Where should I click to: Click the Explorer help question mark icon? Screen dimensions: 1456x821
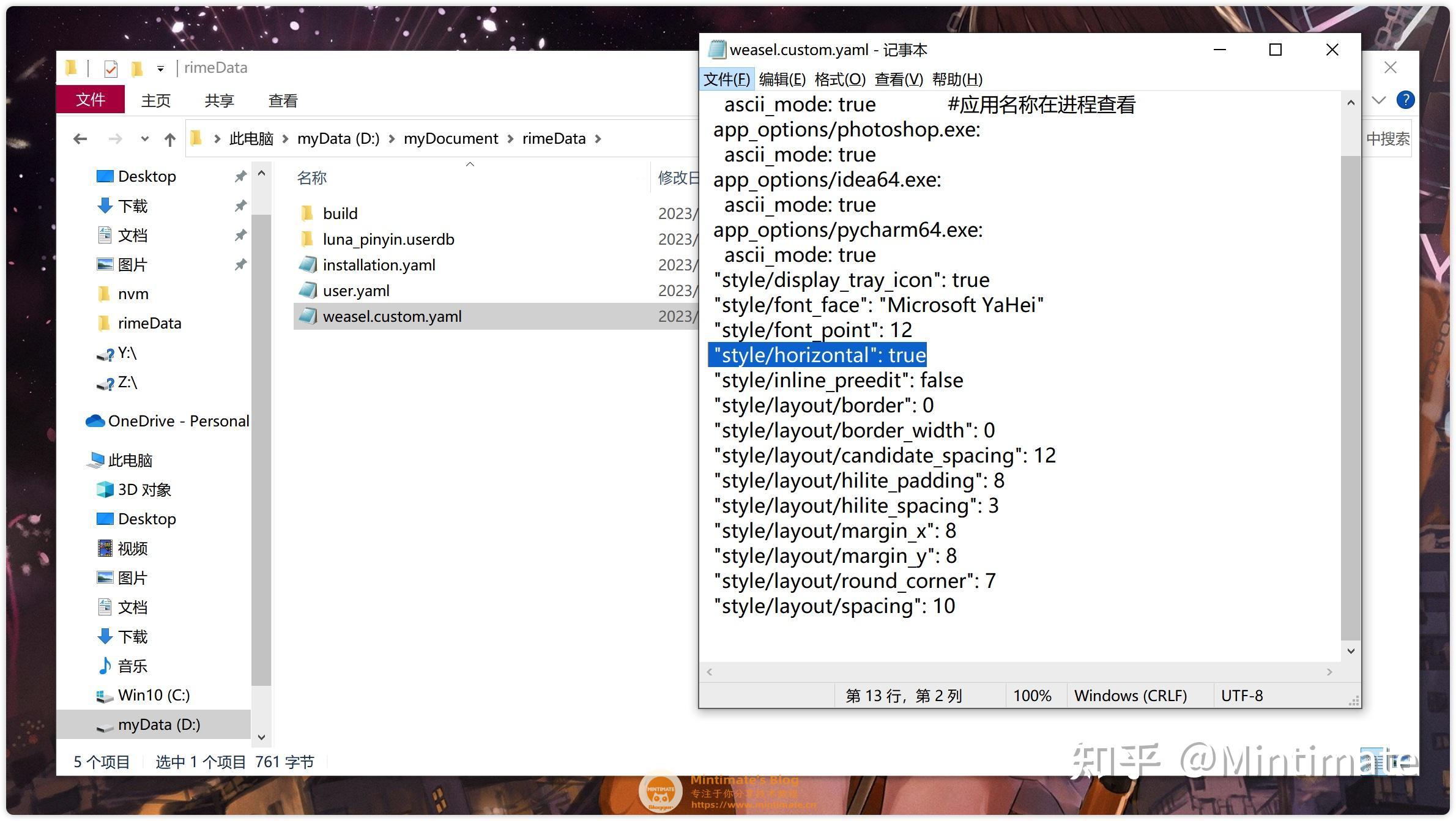click(1405, 100)
